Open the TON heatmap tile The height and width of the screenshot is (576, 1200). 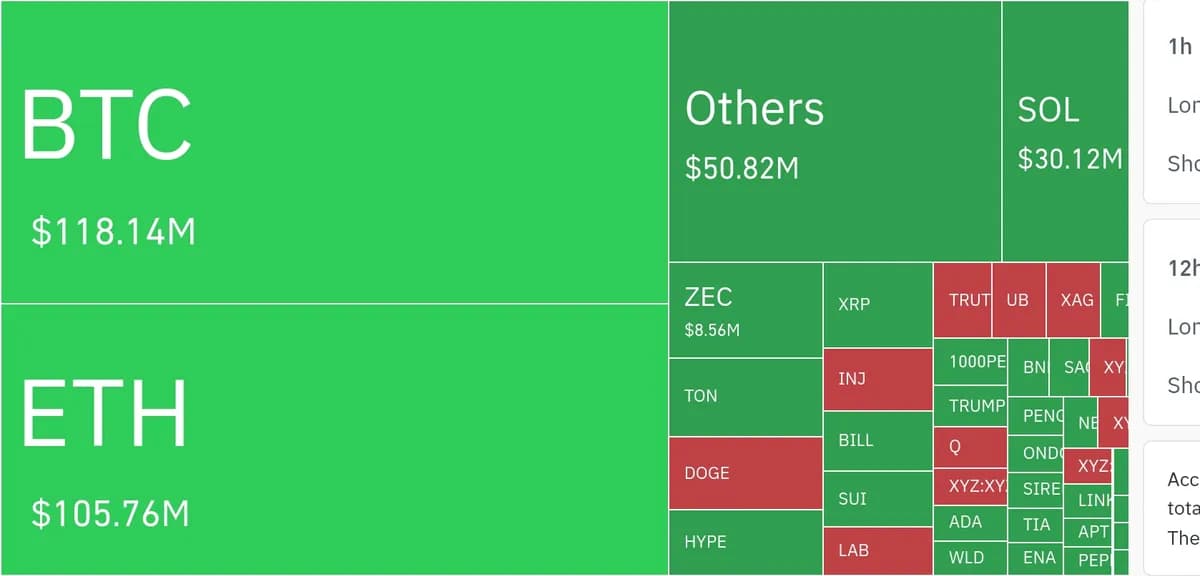pos(746,397)
